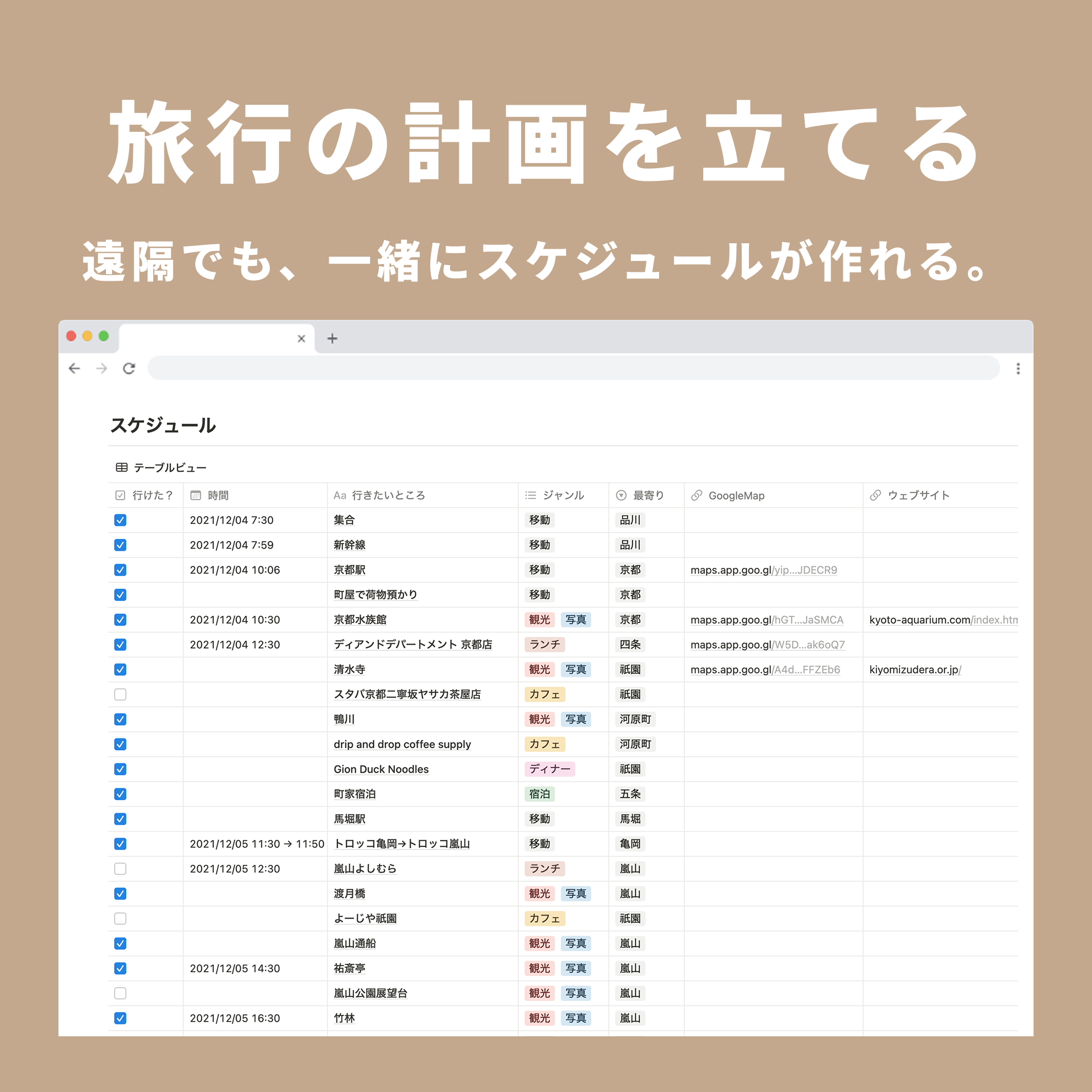The height and width of the screenshot is (1092, 1092).
Task: Check the 嵐山よしむら row checkbox
Action: click(x=120, y=869)
